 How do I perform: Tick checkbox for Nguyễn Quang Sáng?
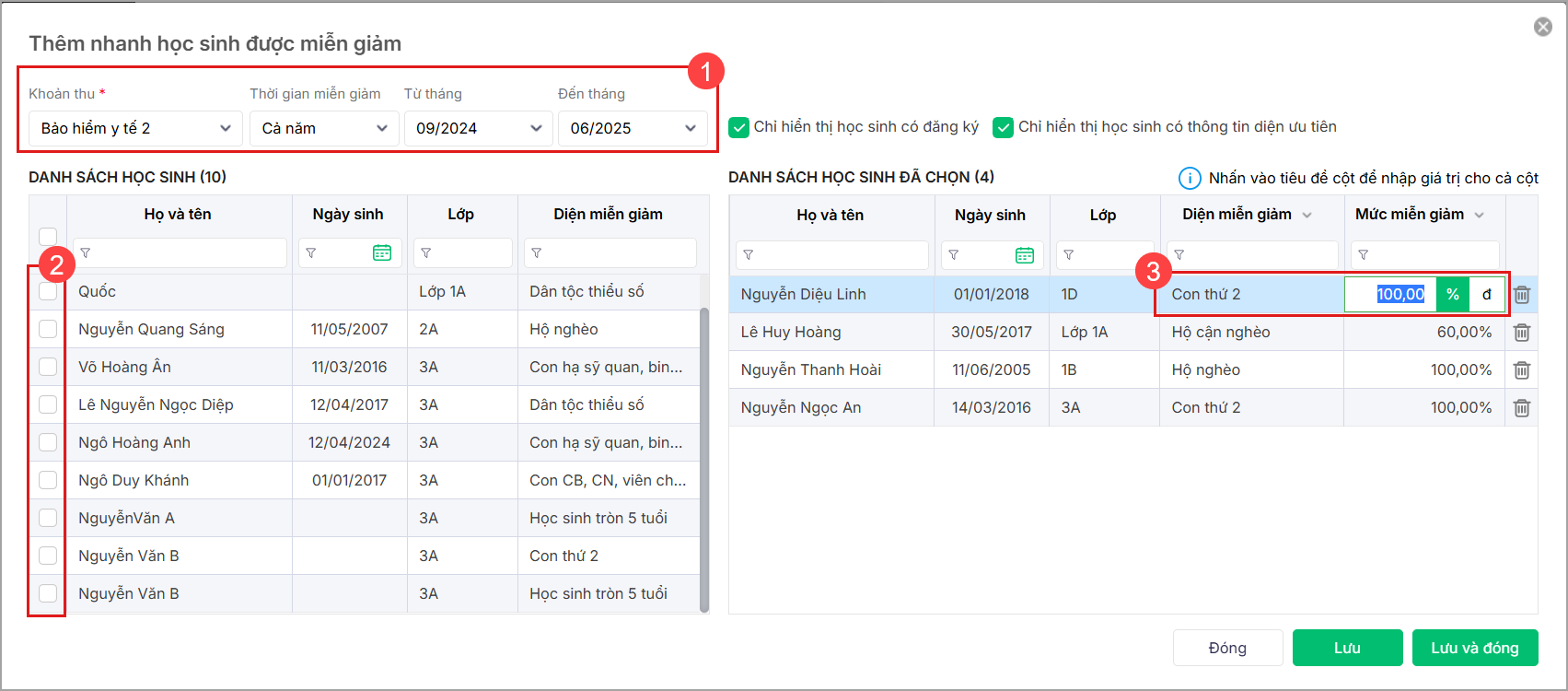click(x=48, y=329)
